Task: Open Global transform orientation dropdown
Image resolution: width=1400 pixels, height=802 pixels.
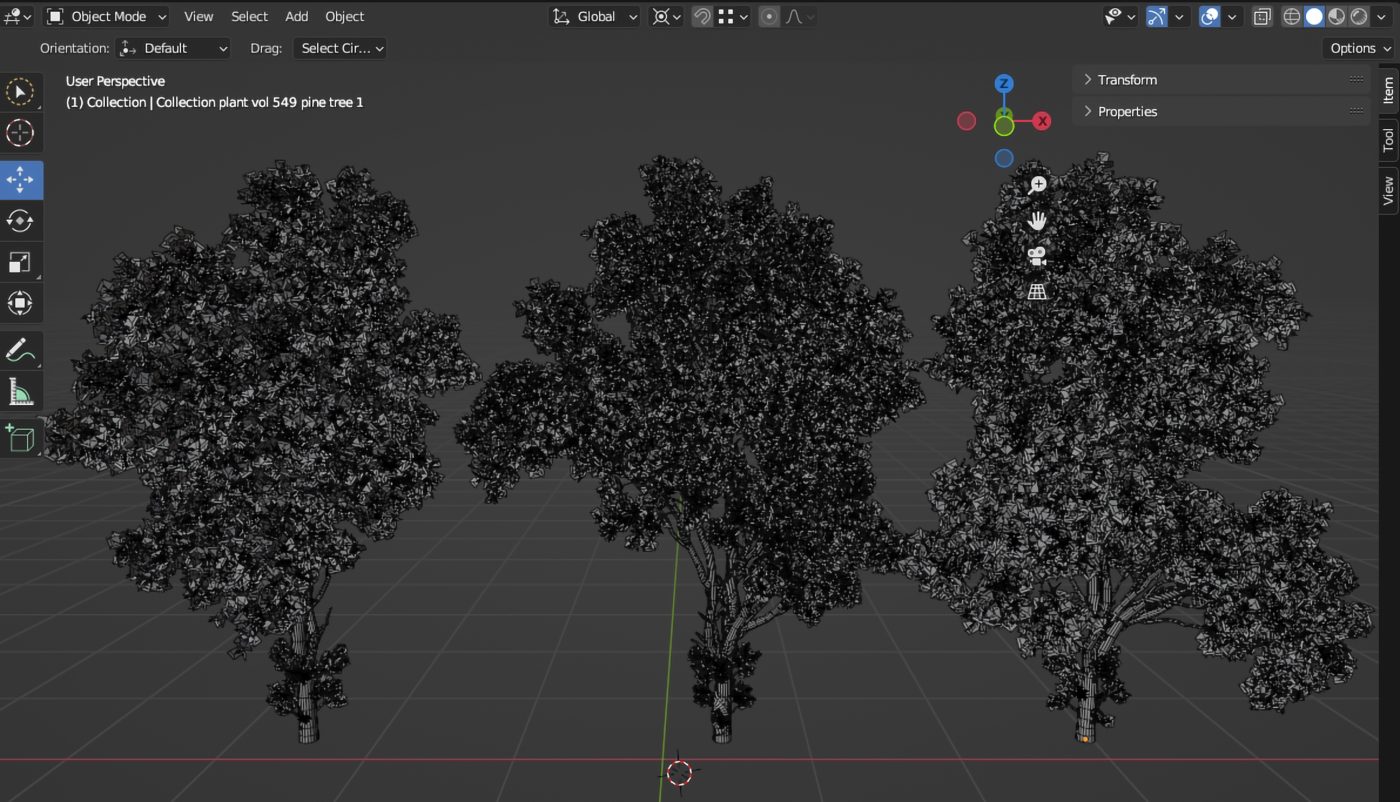Action: pos(595,16)
